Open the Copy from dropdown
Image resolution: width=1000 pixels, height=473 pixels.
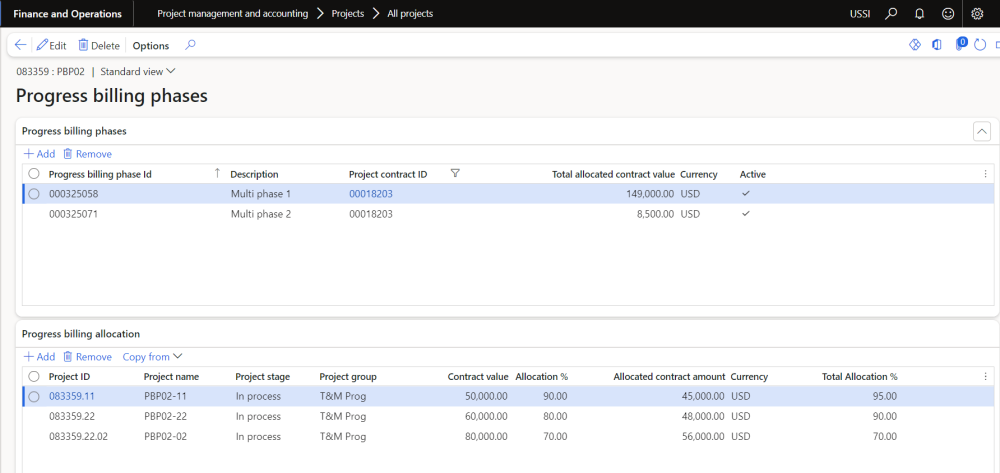(x=152, y=357)
